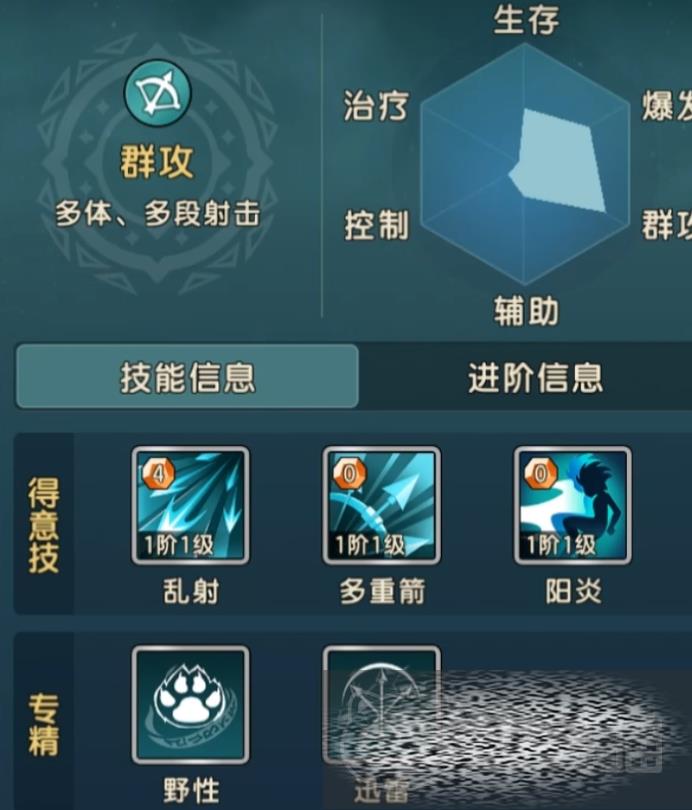The image size is (692, 810).
Task: Click the 辅助 radar chart label
Action: [526, 311]
